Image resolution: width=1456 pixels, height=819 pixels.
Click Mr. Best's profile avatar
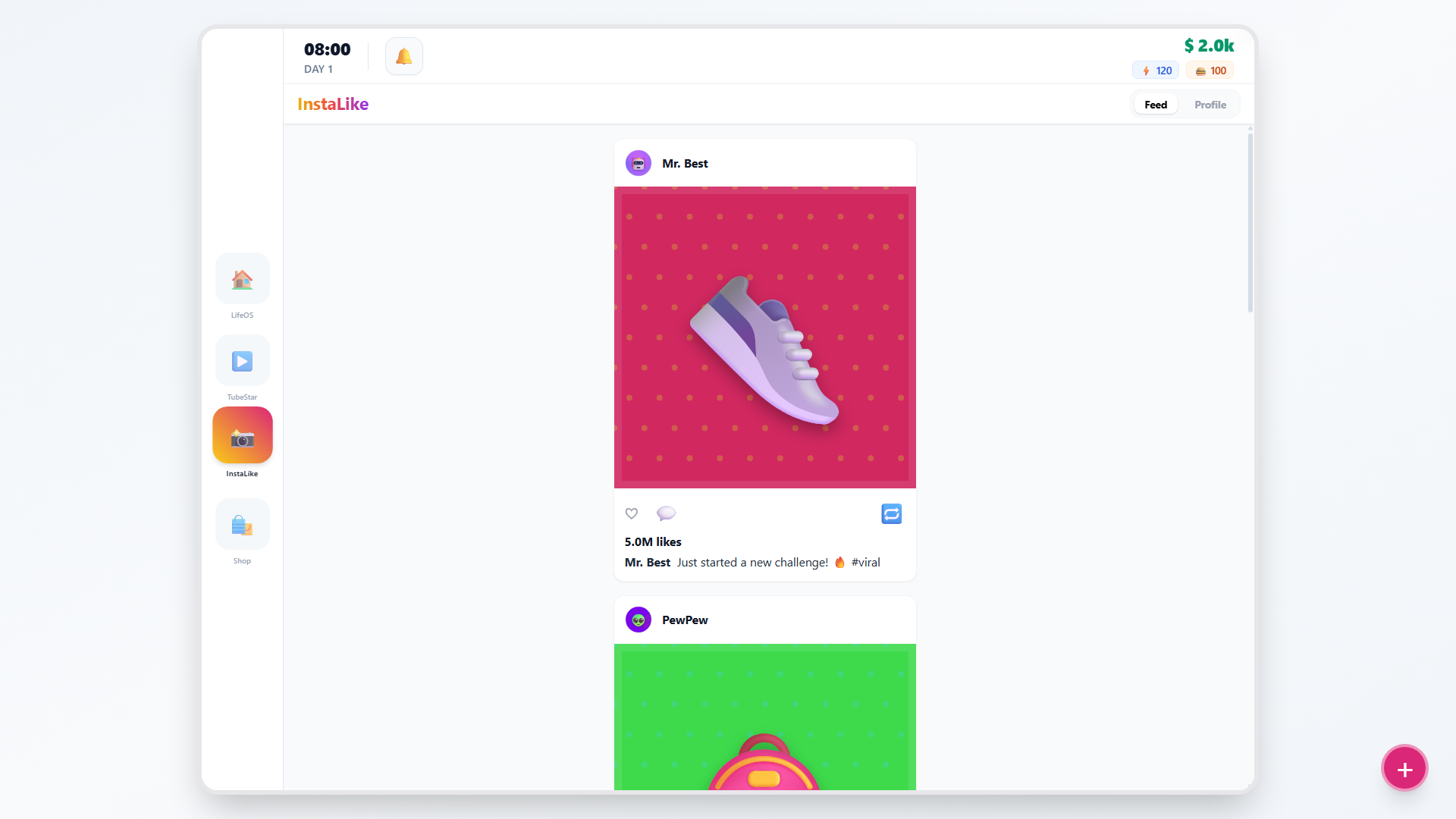(638, 163)
